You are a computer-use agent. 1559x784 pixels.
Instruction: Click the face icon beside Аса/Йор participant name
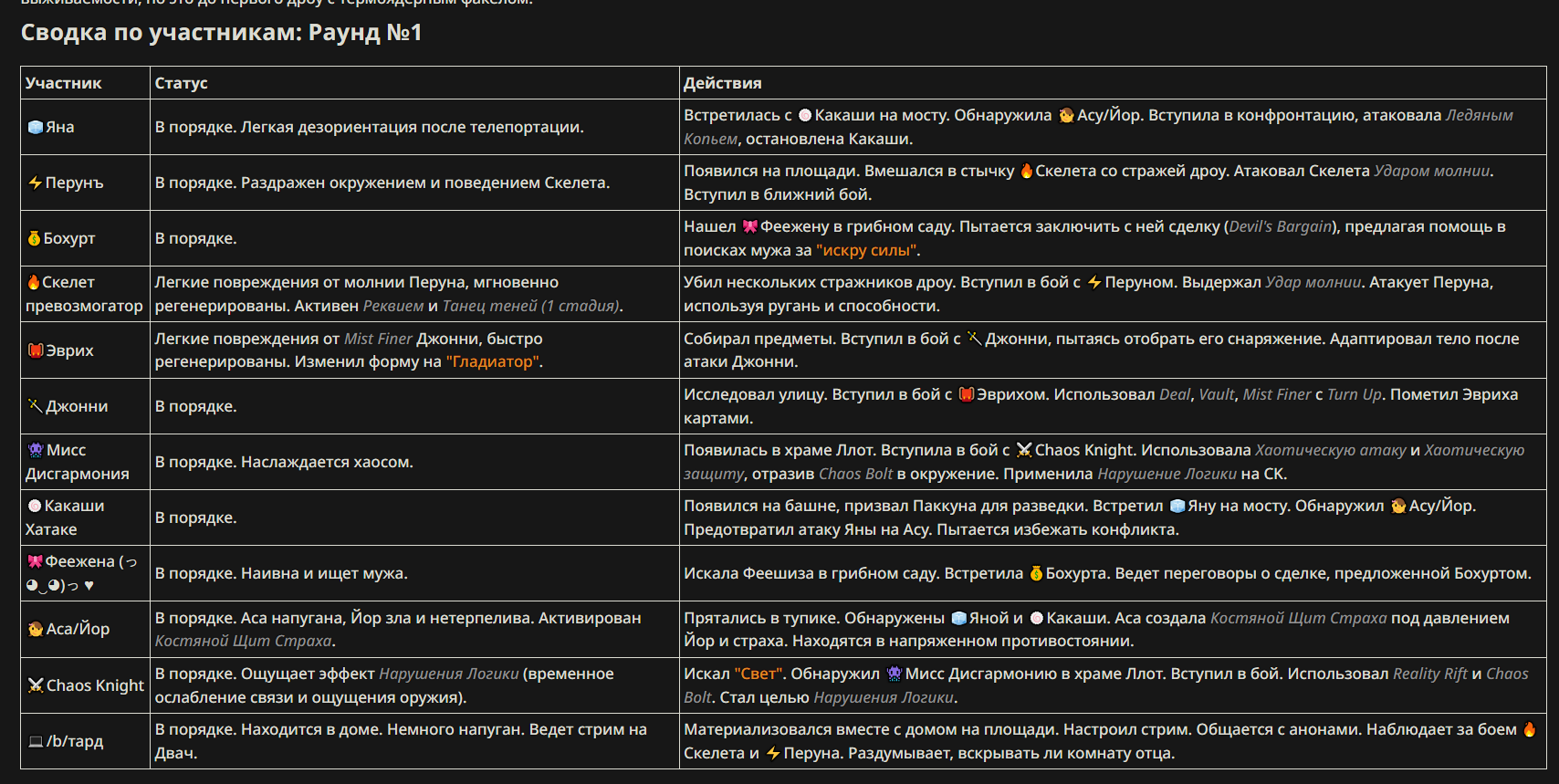click(x=36, y=629)
